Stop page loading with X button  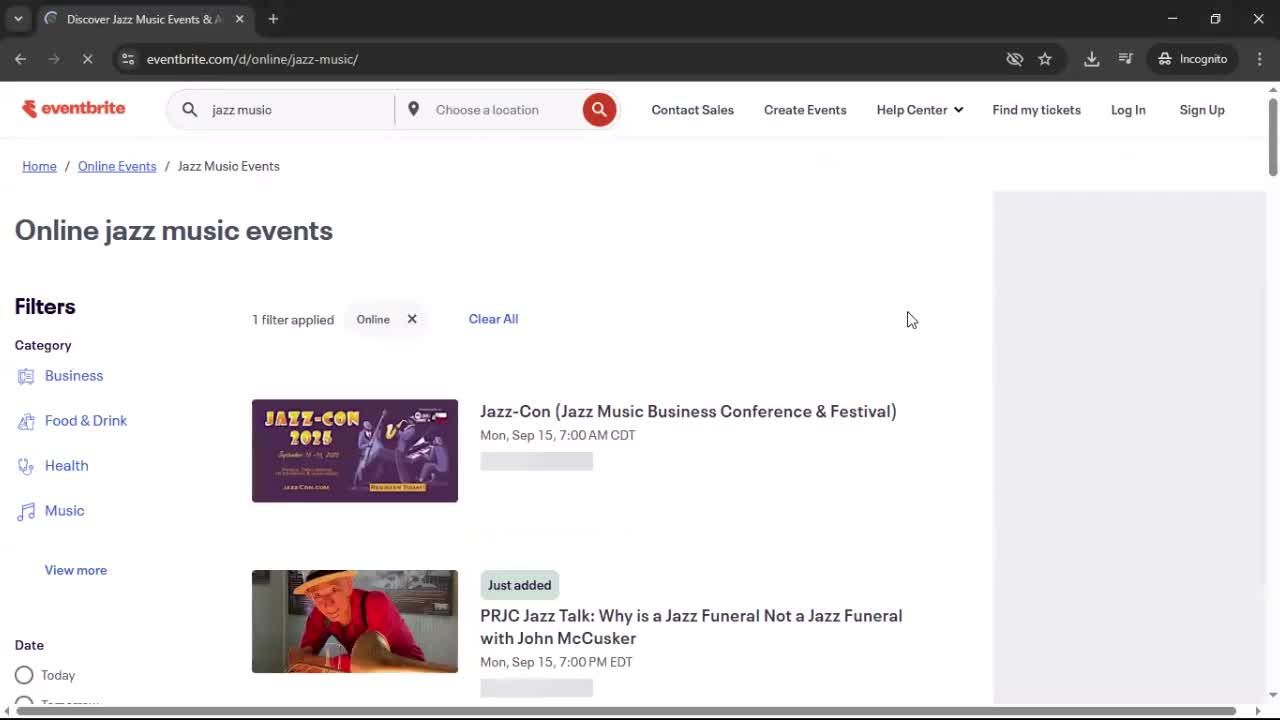pyautogui.click(x=87, y=59)
